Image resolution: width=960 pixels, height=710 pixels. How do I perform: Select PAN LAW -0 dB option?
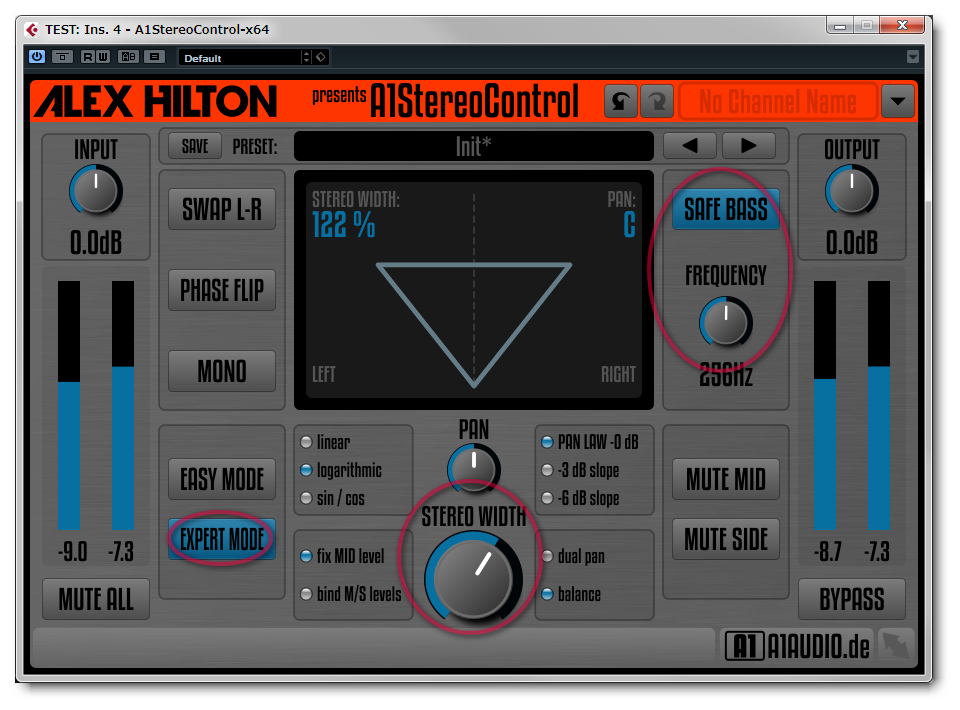pos(590,442)
